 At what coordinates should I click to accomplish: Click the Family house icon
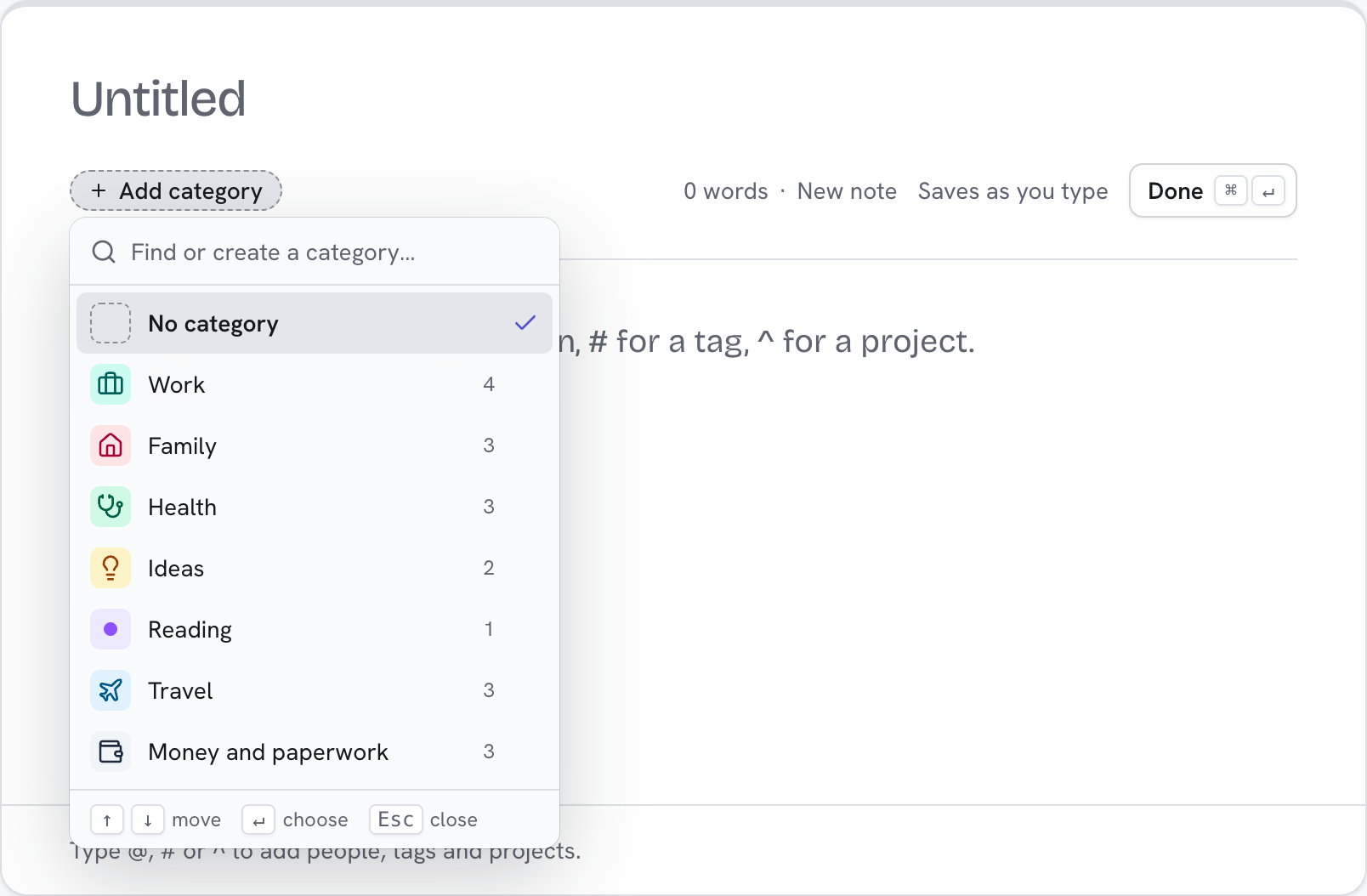pyautogui.click(x=111, y=445)
